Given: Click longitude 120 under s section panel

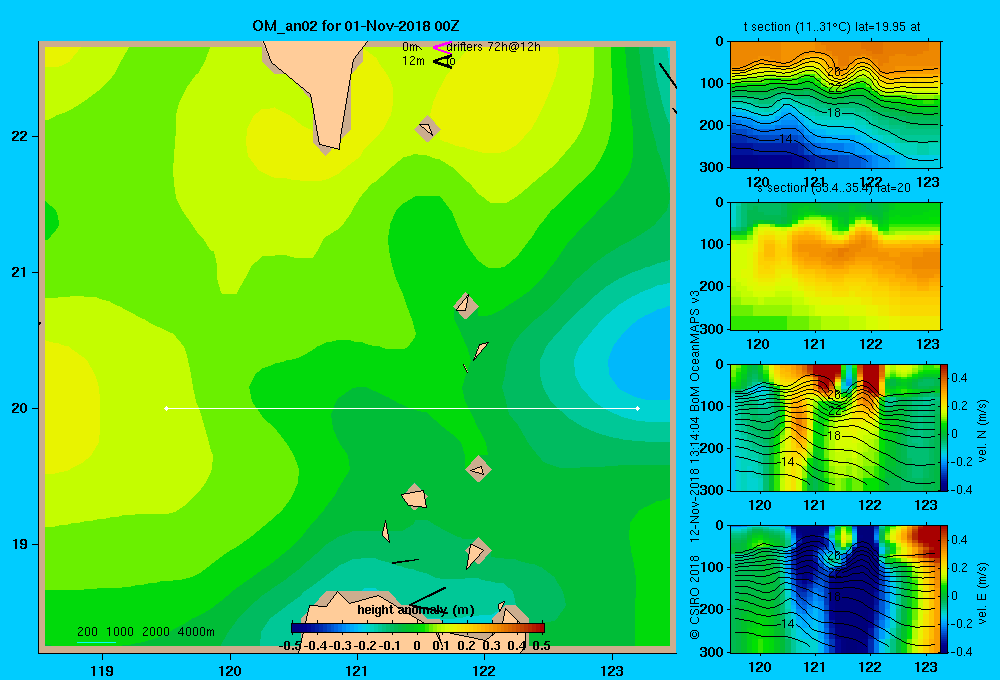Looking at the screenshot, I should tap(758, 344).
